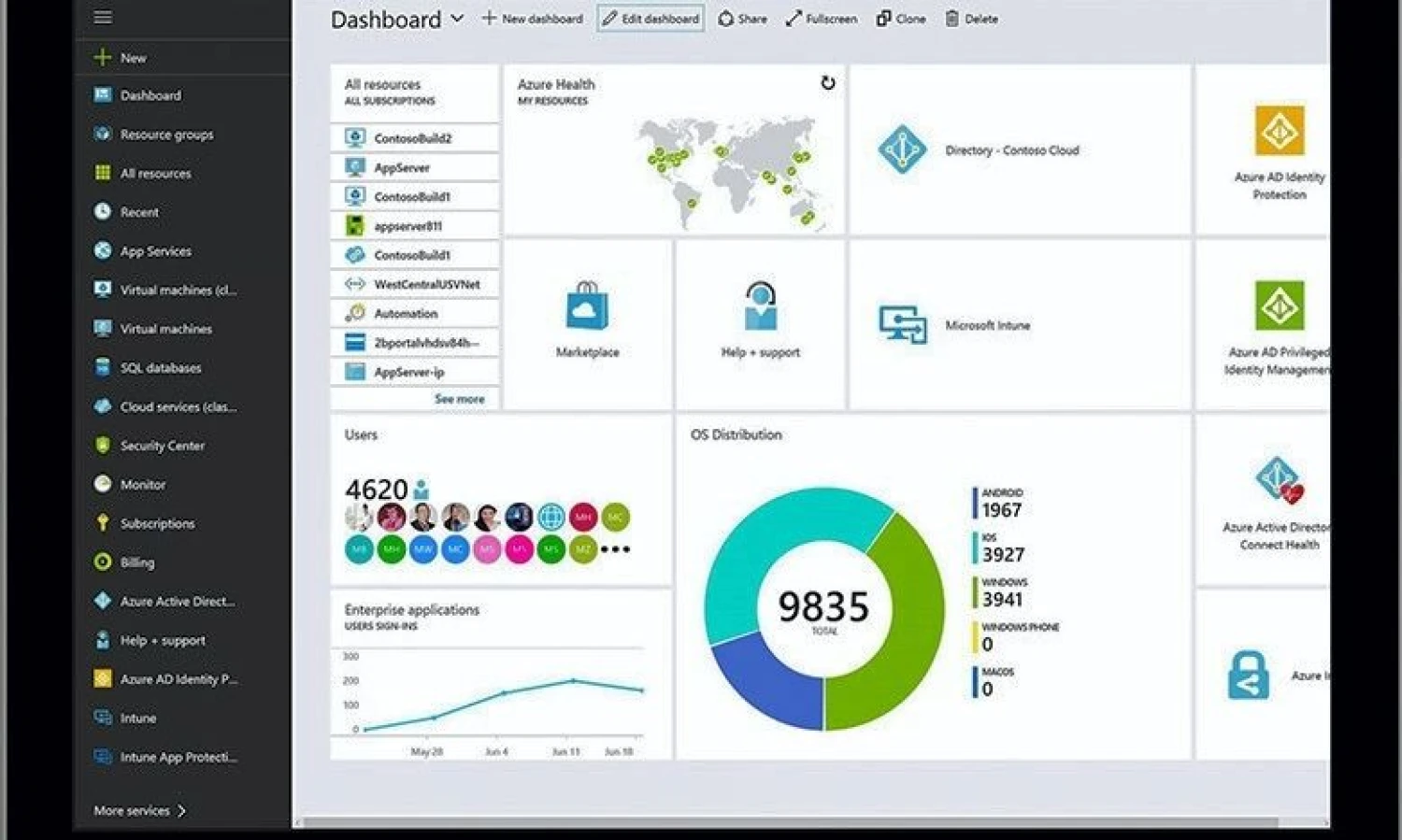
Task: Click the Security Center shield icon
Action: point(103,446)
